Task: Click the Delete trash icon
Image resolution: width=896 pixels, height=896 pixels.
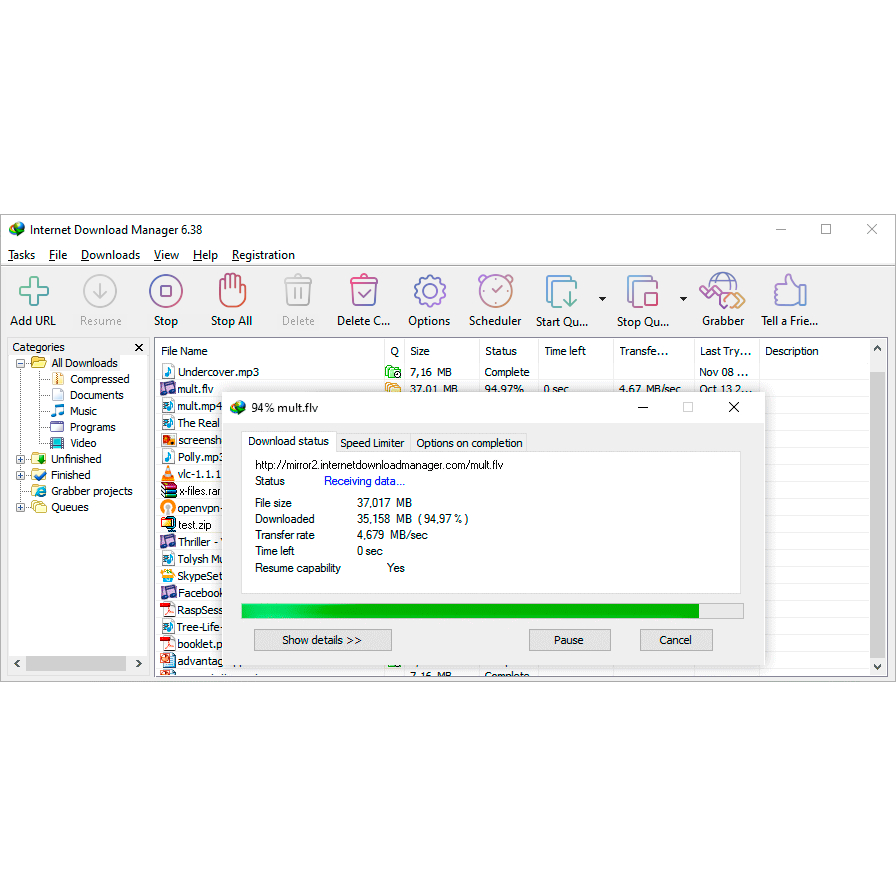Action: [298, 291]
